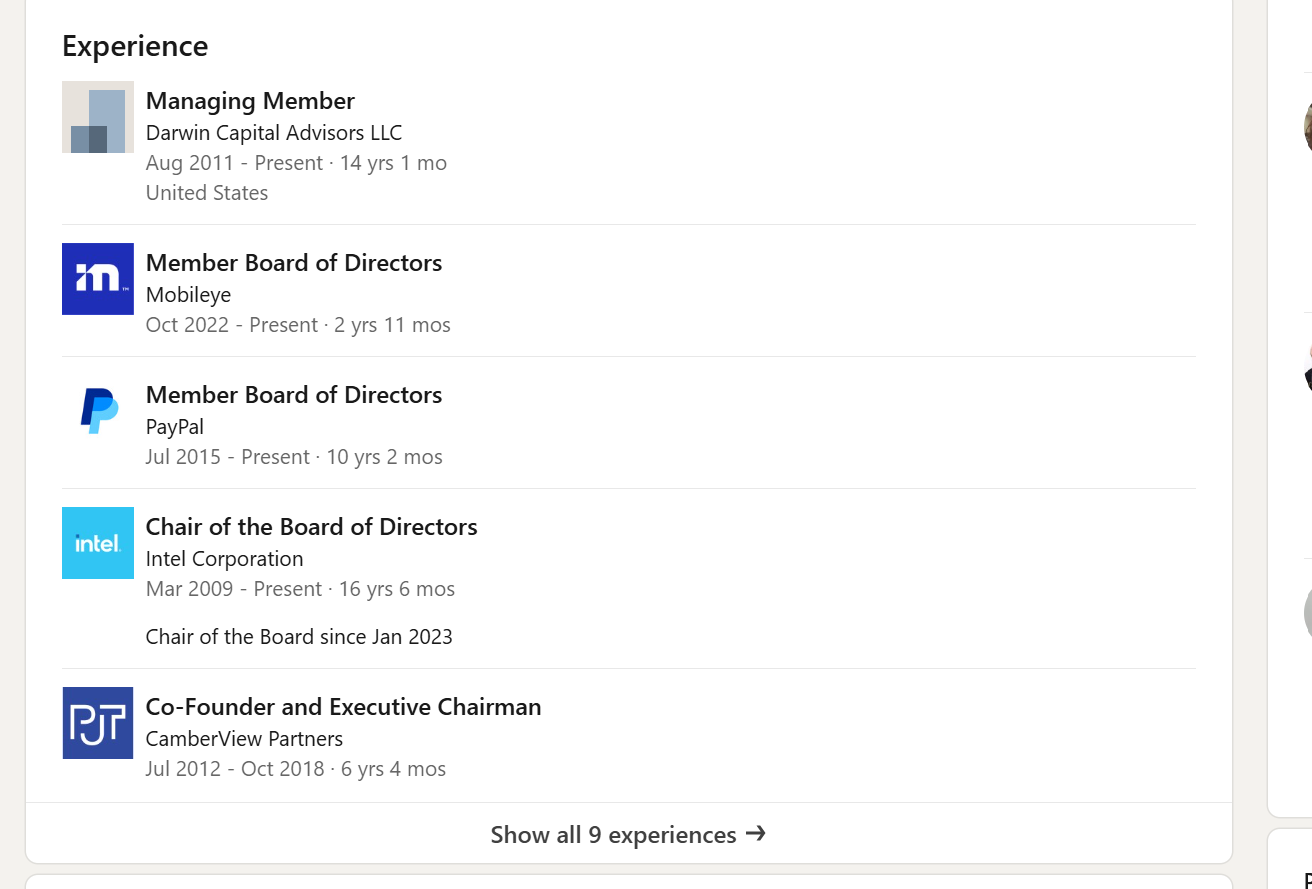1312x889 pixels.
Task: Click the Darwin Capital Advisors LLC company name
Action: click(274, 132)
